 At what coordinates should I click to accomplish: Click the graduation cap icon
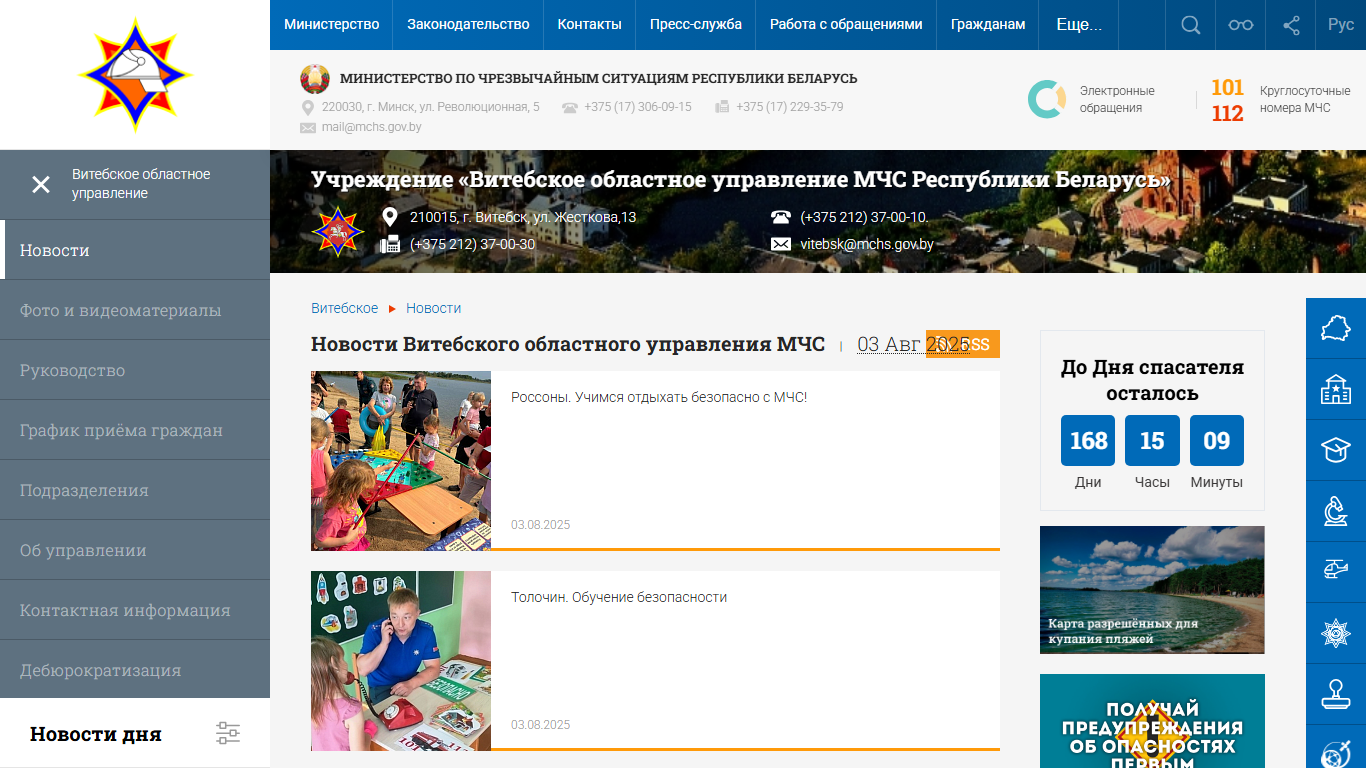click(1336, 450)
